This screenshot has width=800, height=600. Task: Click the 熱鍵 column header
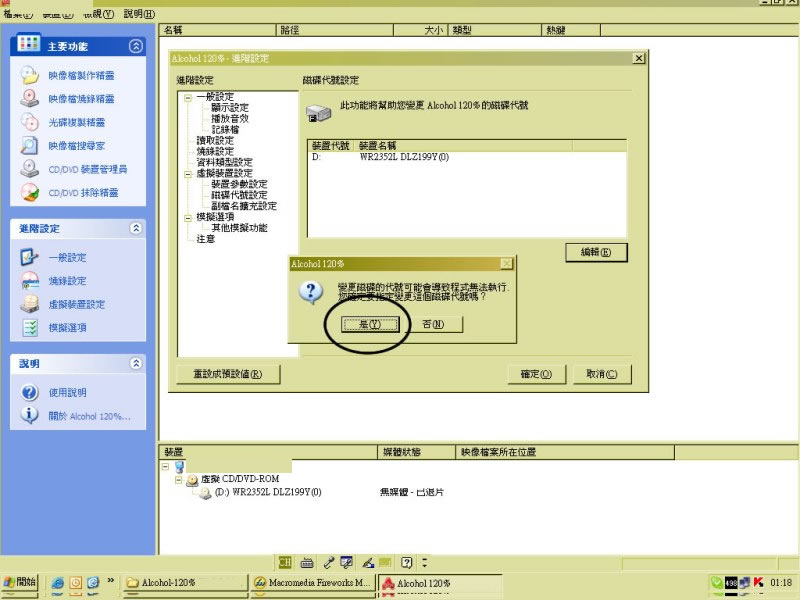tap(571, 30)
